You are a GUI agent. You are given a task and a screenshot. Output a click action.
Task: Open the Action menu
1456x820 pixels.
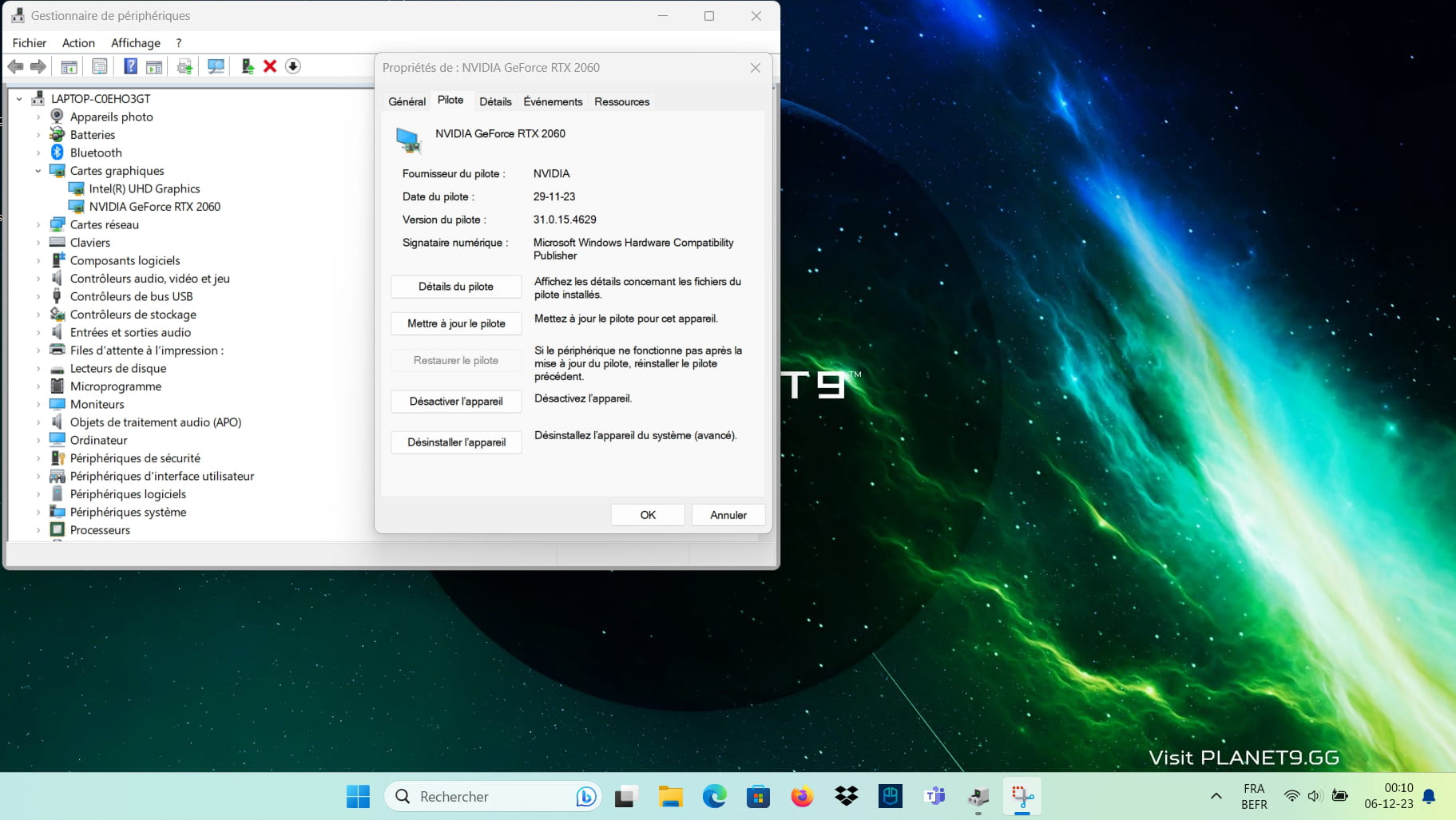coord(78,43)
